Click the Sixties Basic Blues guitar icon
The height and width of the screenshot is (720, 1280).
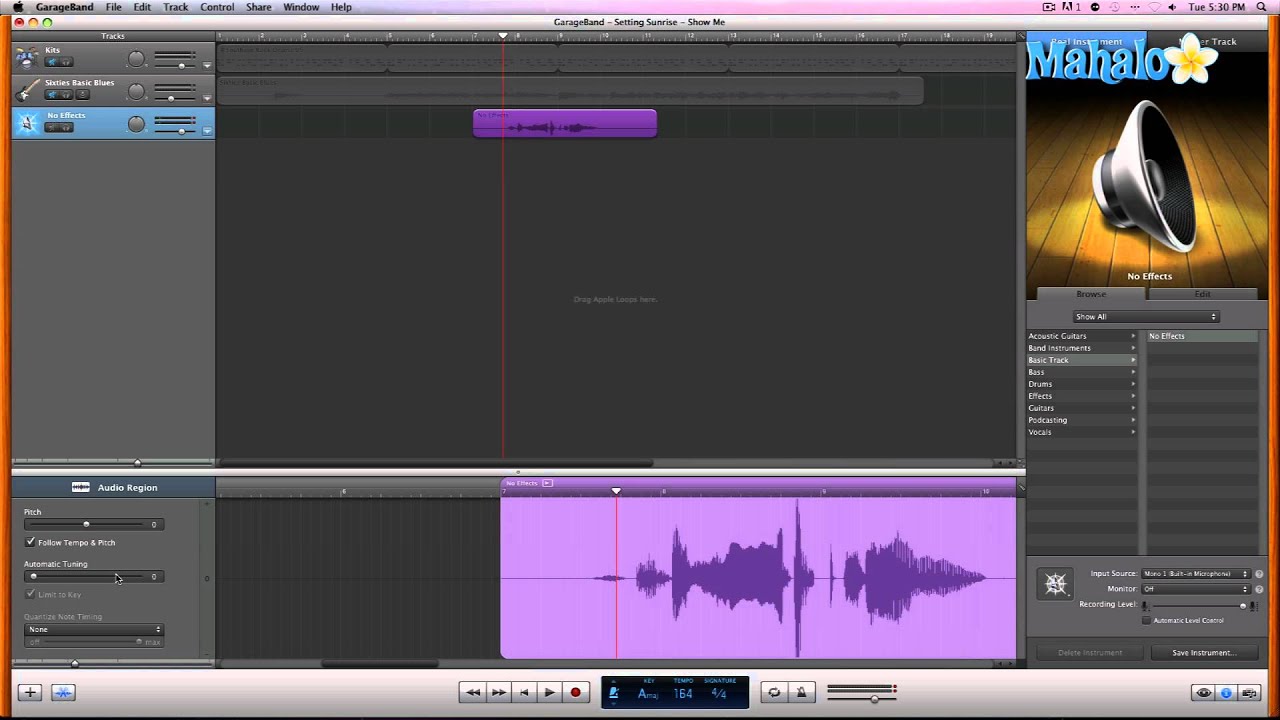point(27,91)
